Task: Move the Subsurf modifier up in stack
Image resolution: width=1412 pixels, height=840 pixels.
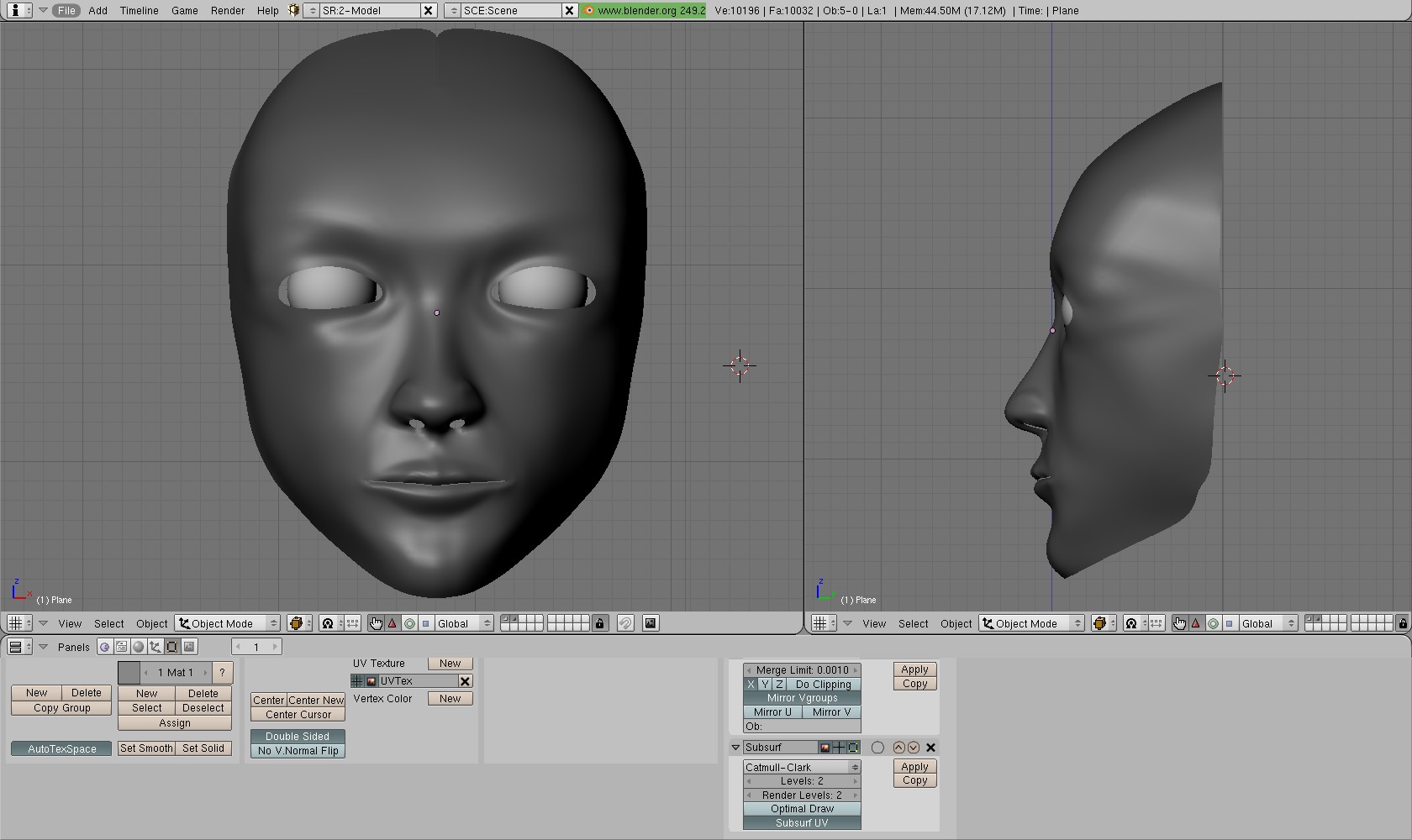Action: 898,748
